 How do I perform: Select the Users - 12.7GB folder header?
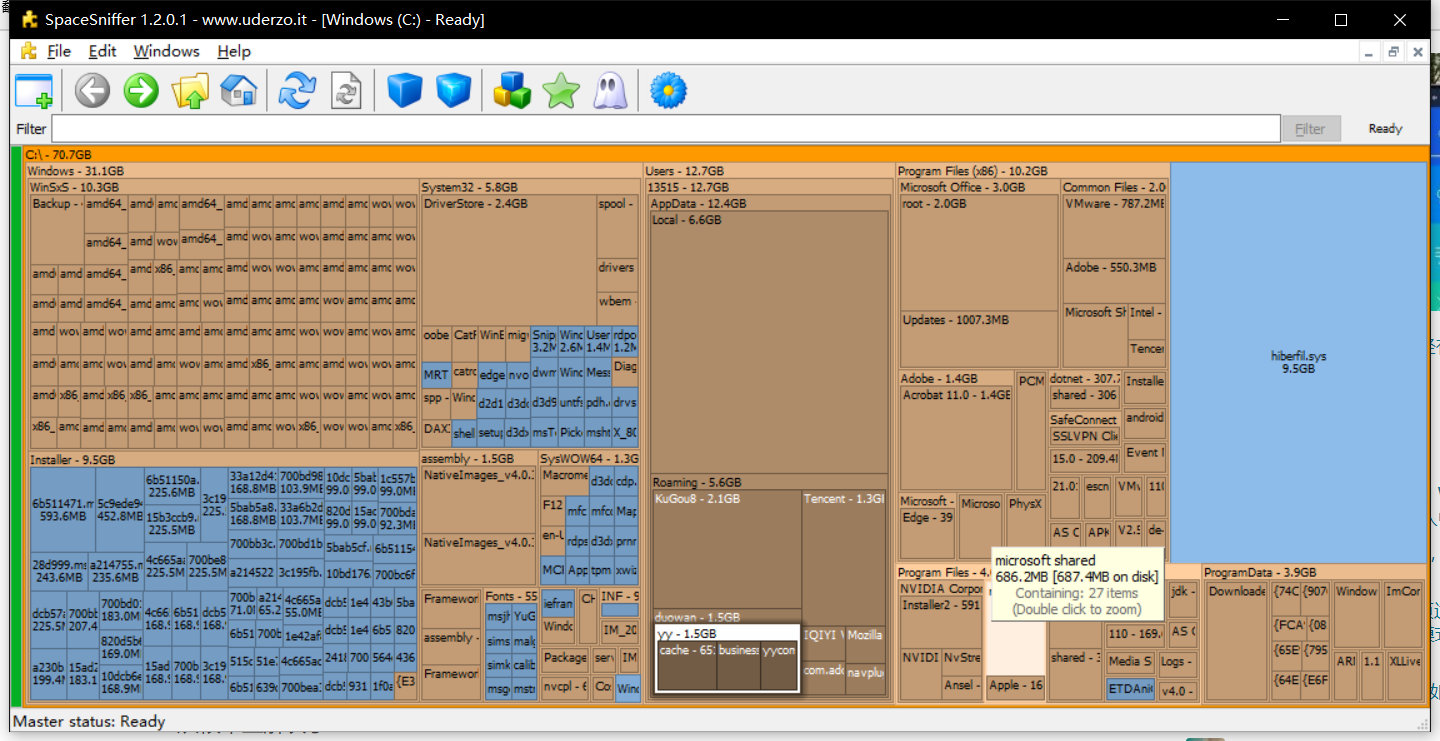(768, 171)
